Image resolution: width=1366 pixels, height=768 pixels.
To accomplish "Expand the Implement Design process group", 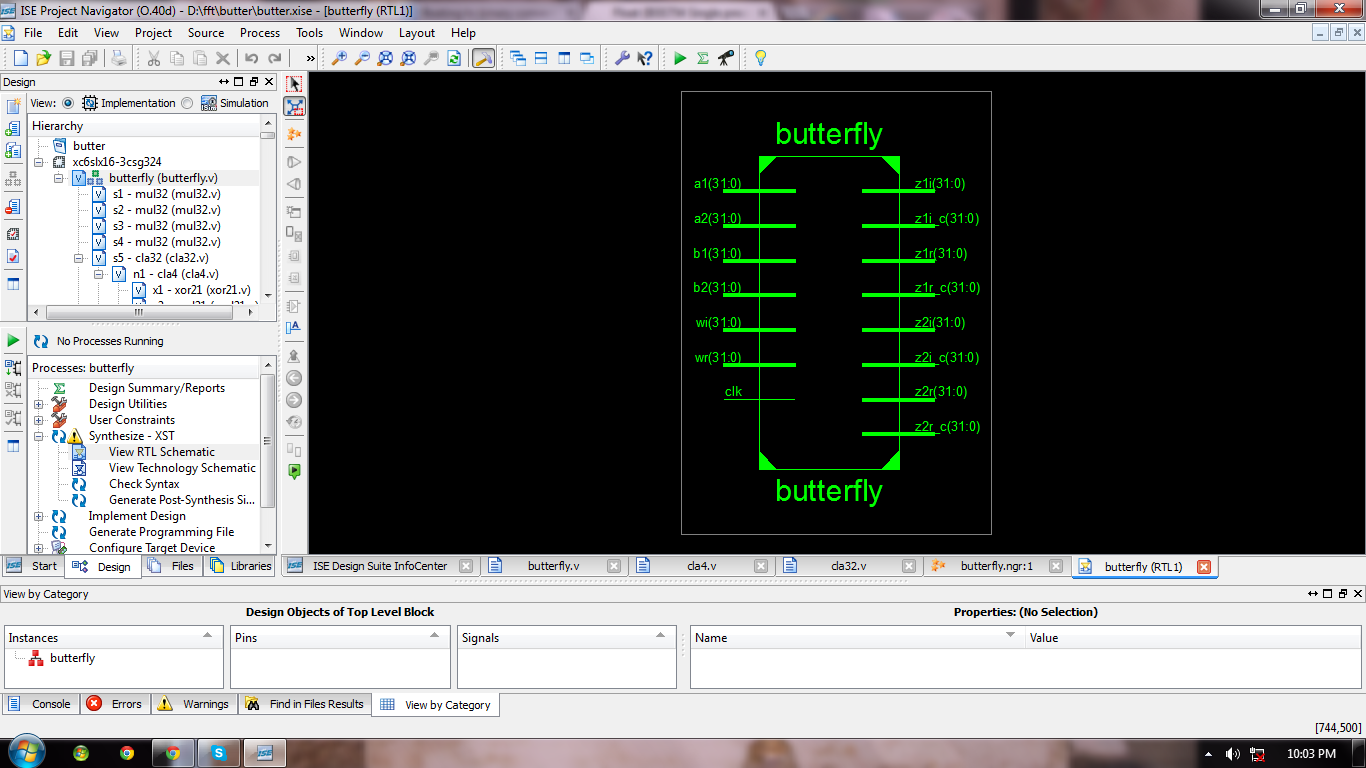I will pyautogui.click(x=37, y=515).
